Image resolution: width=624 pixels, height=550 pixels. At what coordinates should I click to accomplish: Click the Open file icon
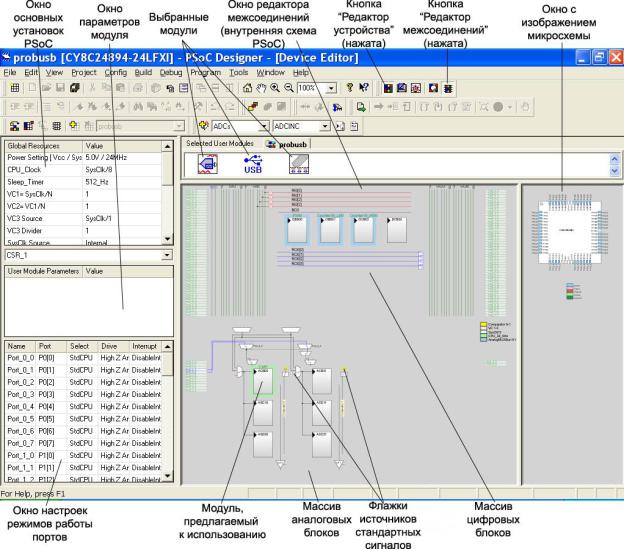tap(46, 88)
